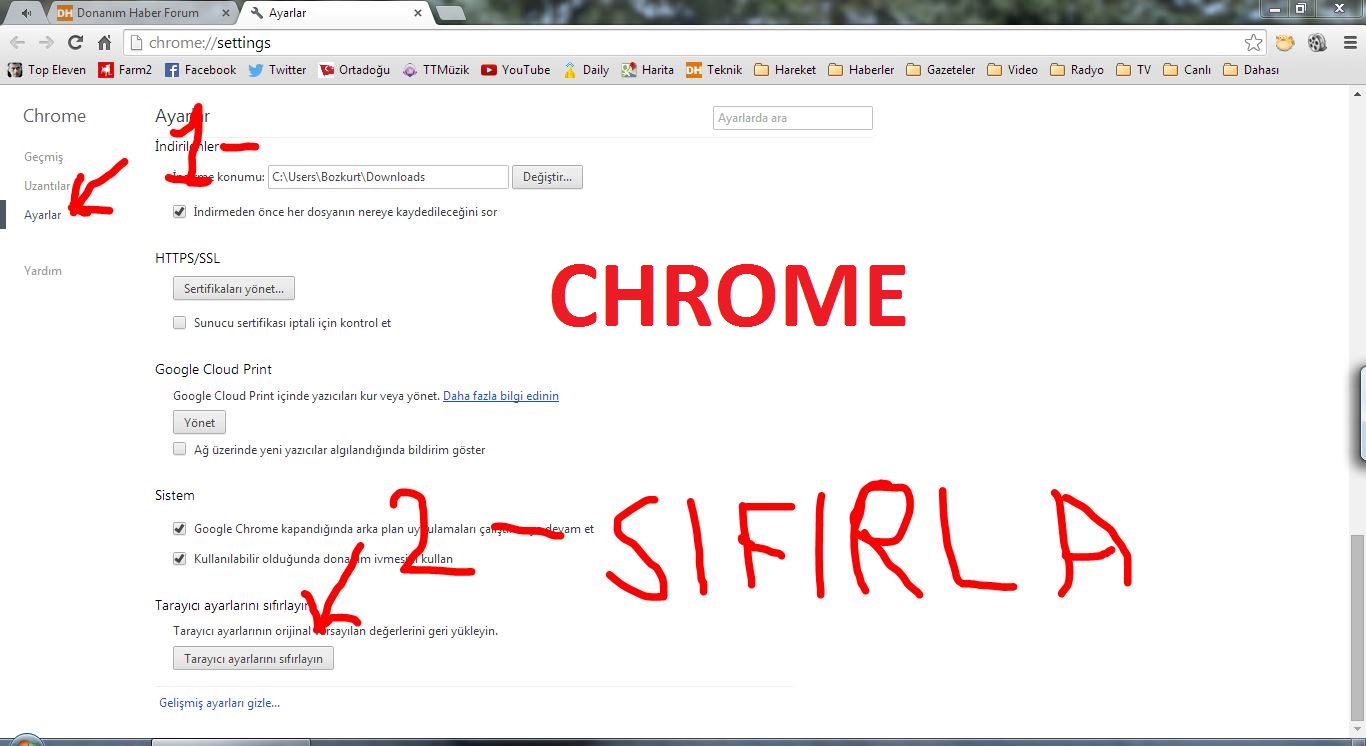
Task: Open the Facebook bookmark
Action: click(x=200, y=70)
